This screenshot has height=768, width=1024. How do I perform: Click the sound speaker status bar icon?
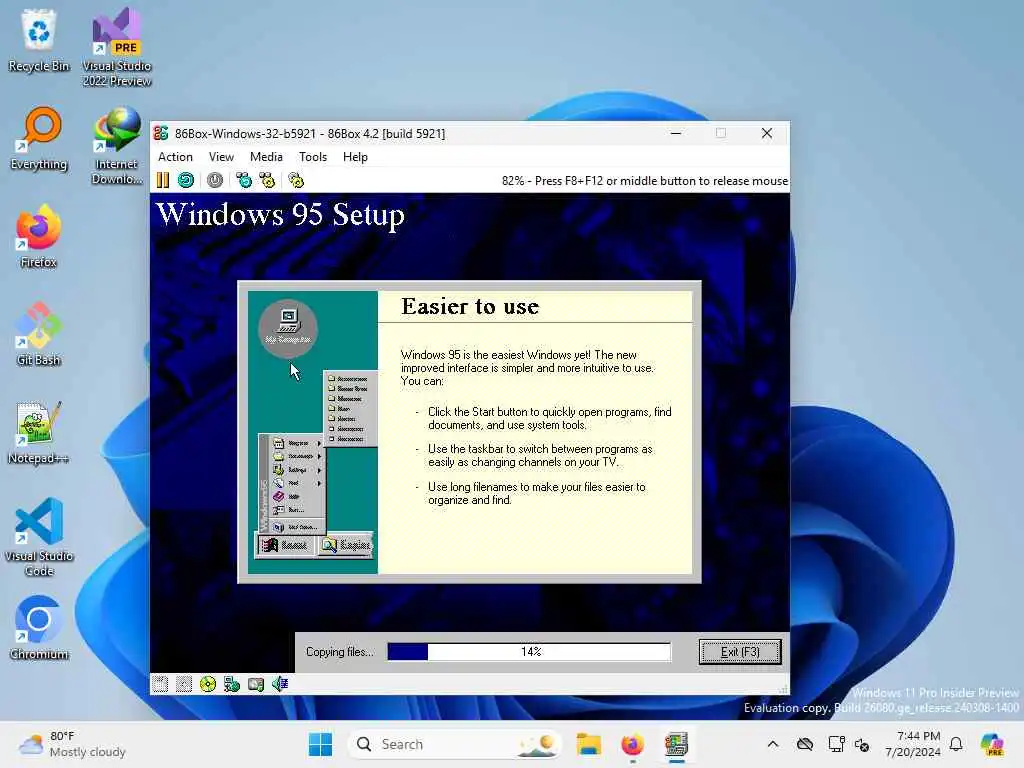[280, 684]
